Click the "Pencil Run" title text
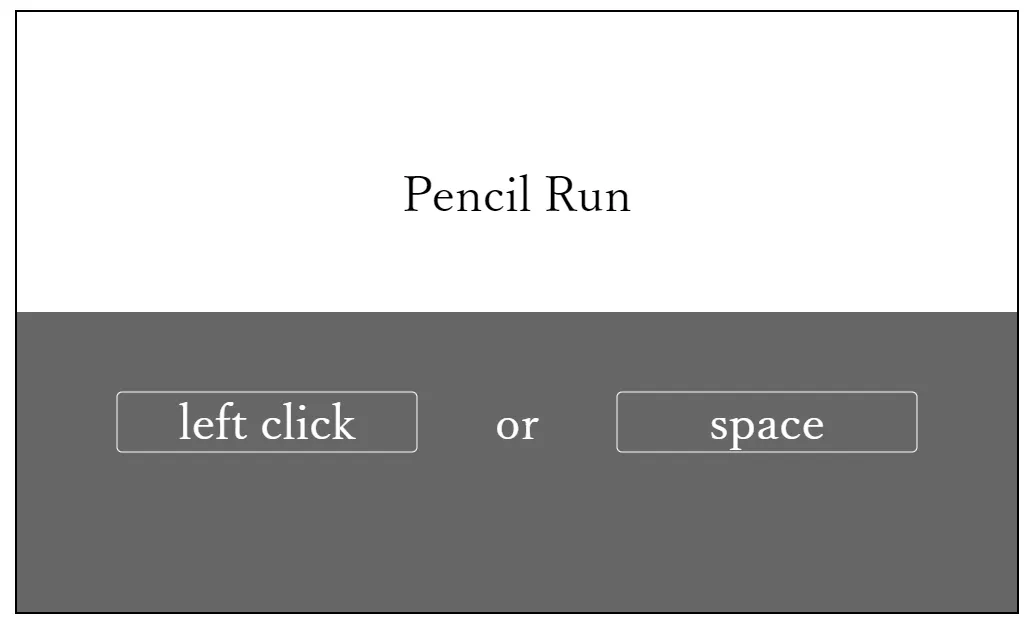Image resolution: width=1030 pixels, height=625 pixels. click(517, 195)
